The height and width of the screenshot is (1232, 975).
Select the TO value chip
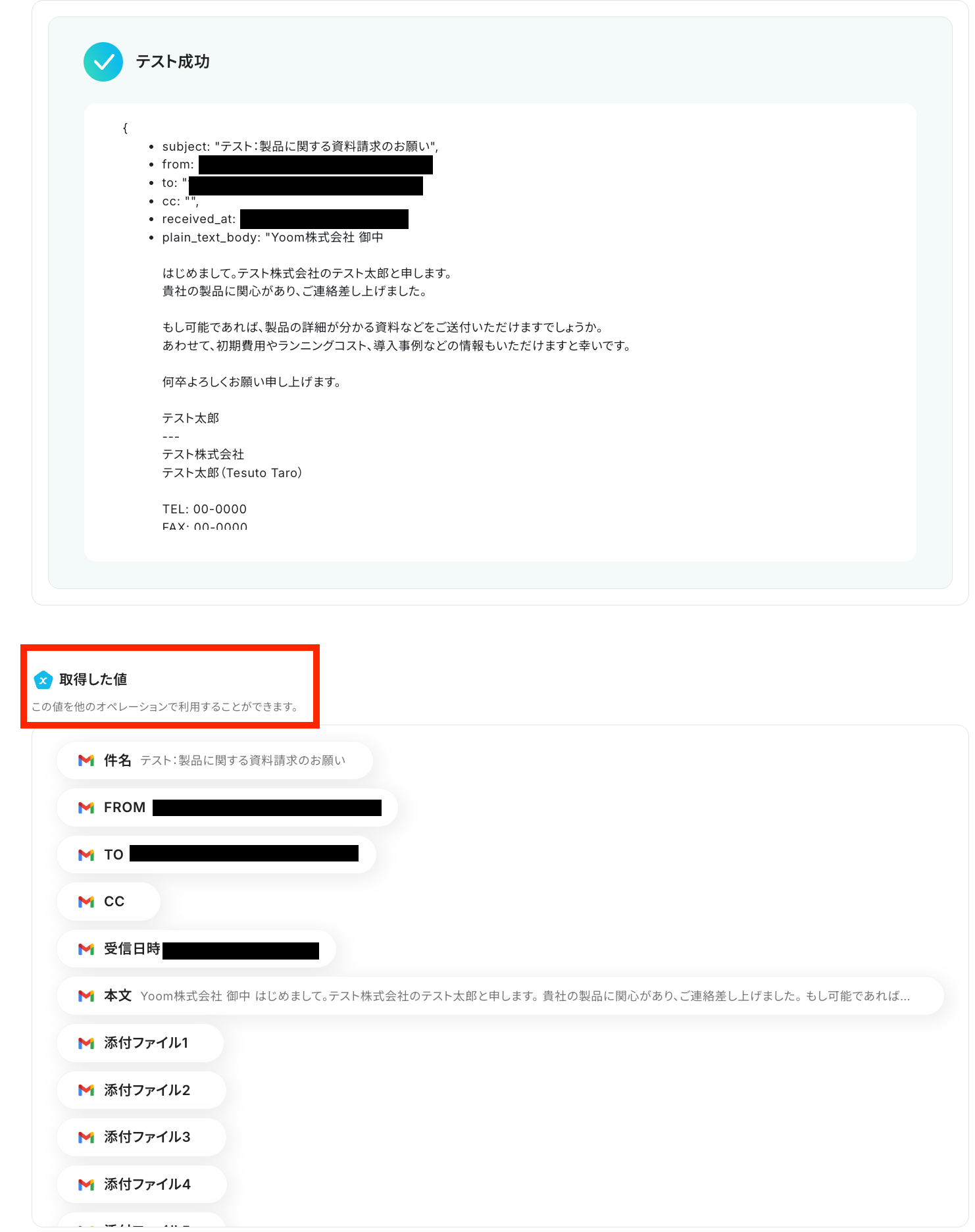pos(216,855)
